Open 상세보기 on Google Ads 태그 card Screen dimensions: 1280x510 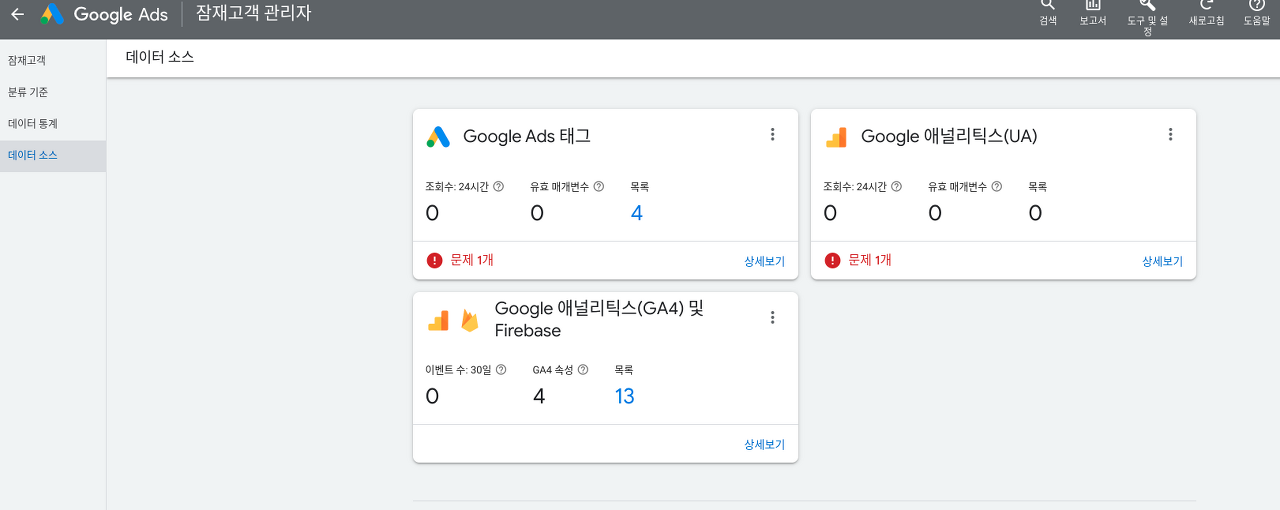tap(764, 261)
